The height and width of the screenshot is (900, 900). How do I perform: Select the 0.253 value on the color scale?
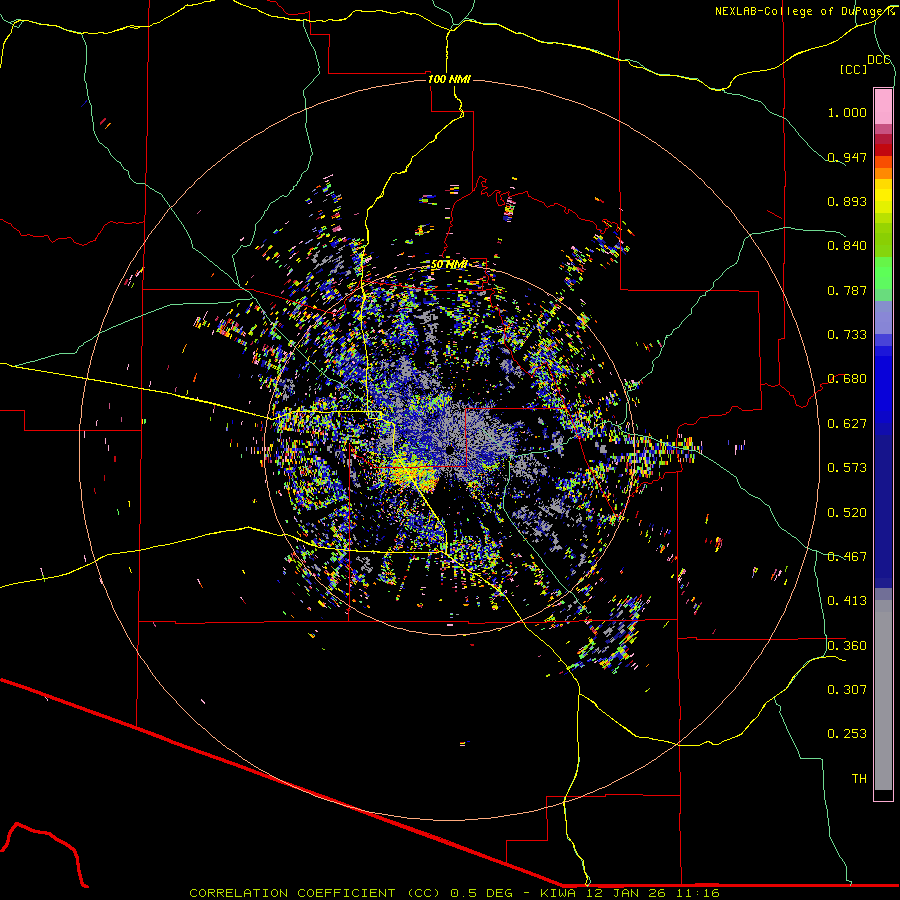[847, 734]
